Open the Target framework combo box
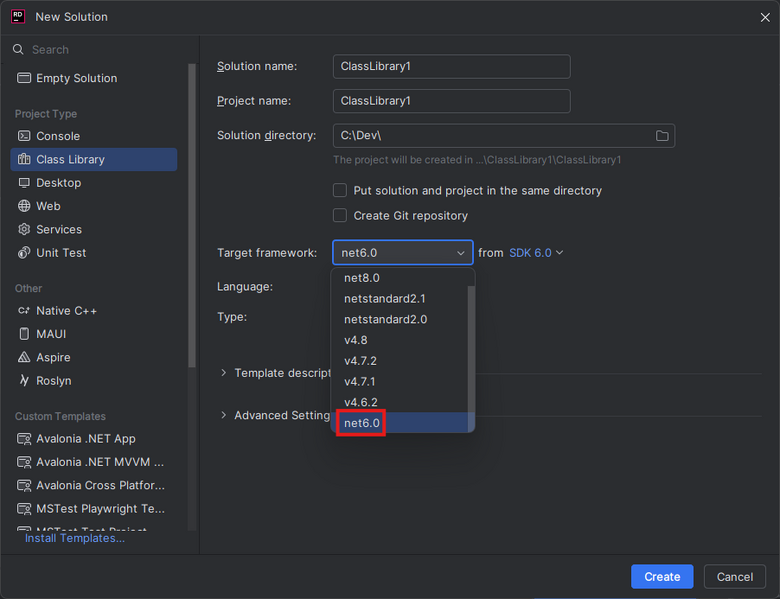 pyautogui.click(x=402, y=253)
